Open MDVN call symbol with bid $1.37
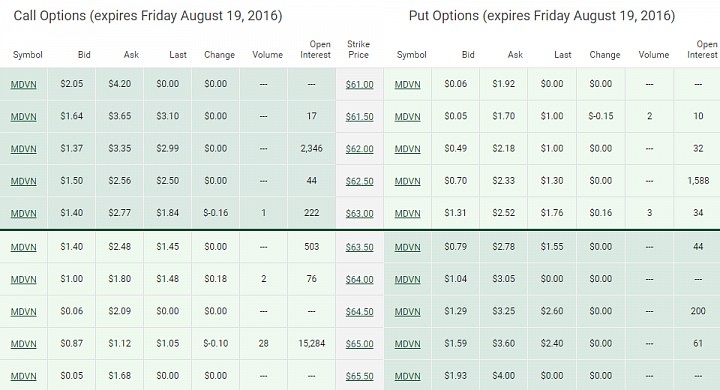 click(23, 149)
